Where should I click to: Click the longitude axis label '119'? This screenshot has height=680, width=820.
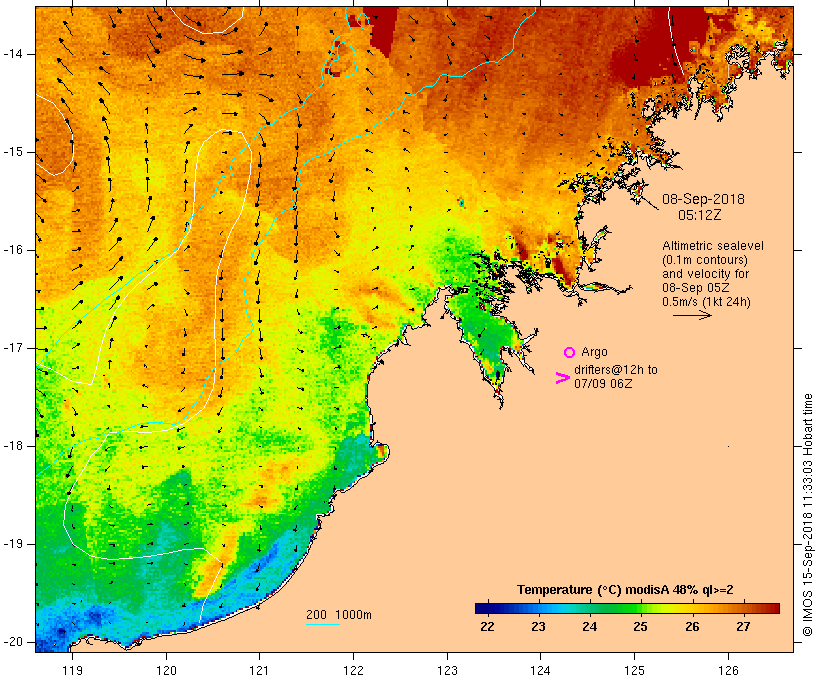tap(72, 670)
